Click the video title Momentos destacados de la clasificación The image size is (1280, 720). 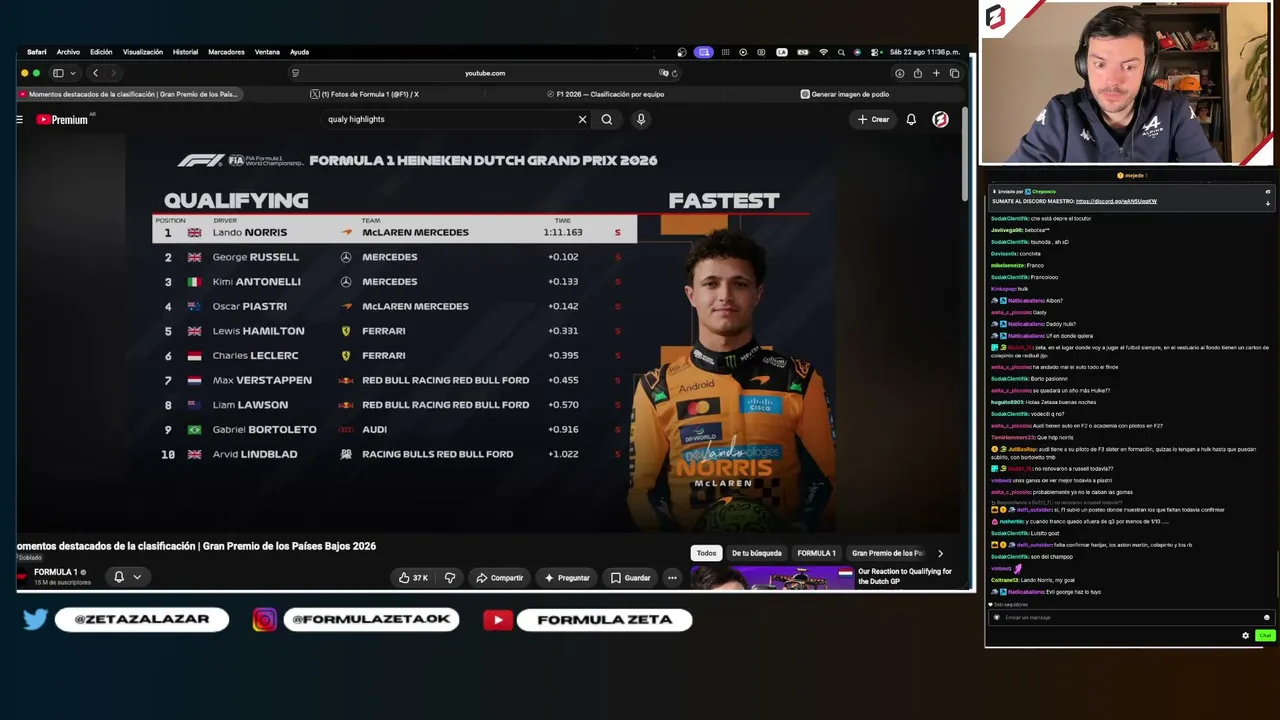tap(196, 546)
